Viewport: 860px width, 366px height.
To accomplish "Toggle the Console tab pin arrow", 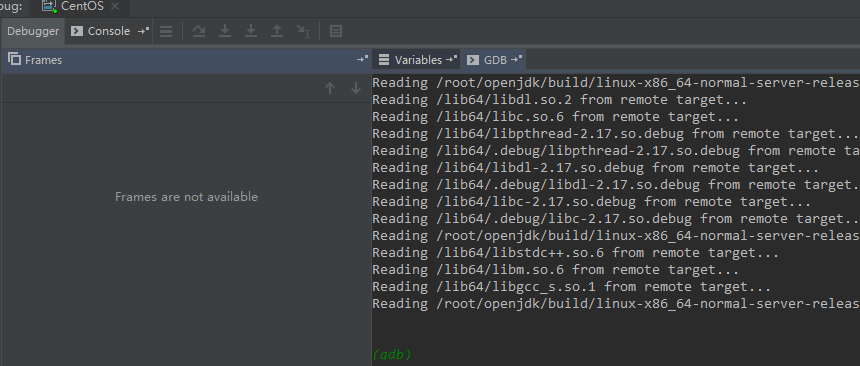I will [x=144, y=31].
